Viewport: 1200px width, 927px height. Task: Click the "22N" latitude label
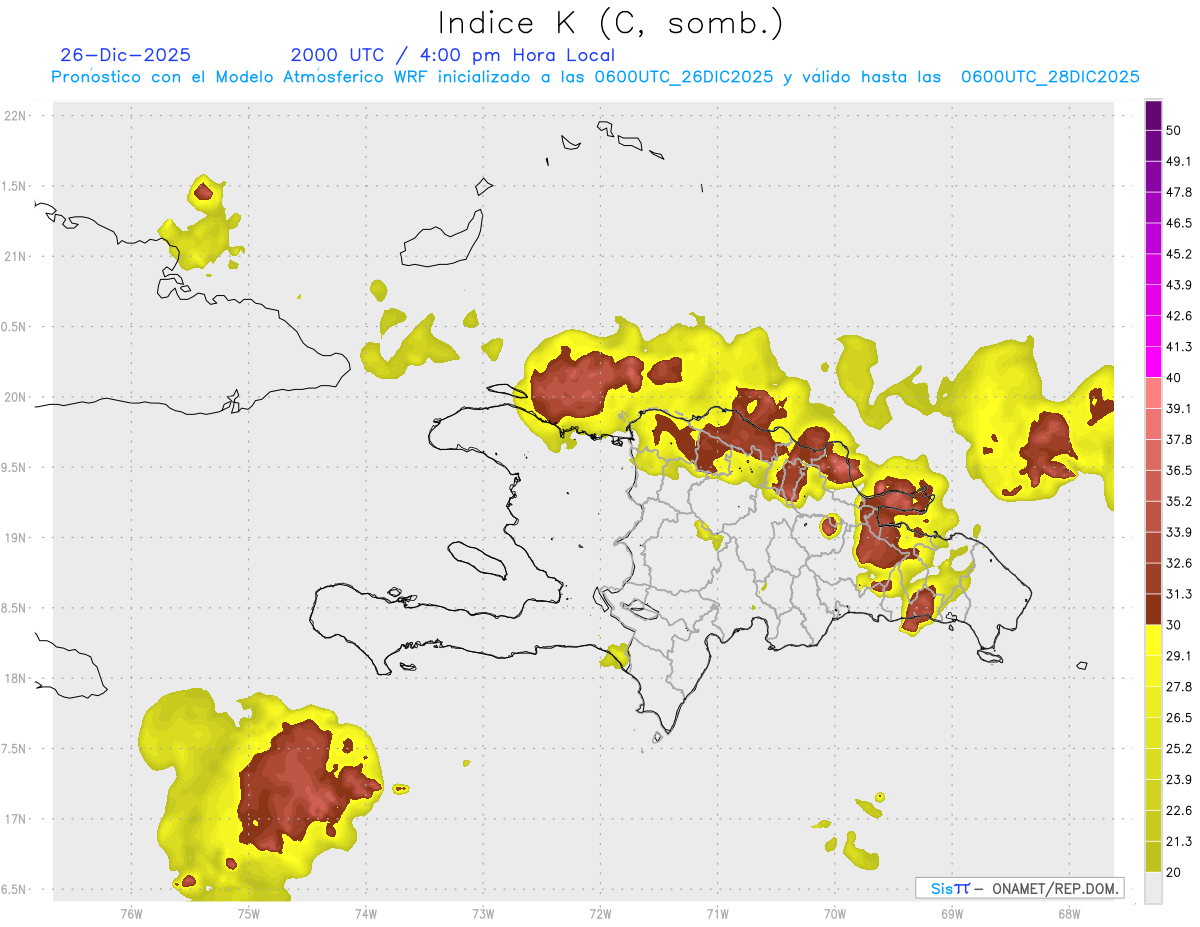(x=16, y=116)
